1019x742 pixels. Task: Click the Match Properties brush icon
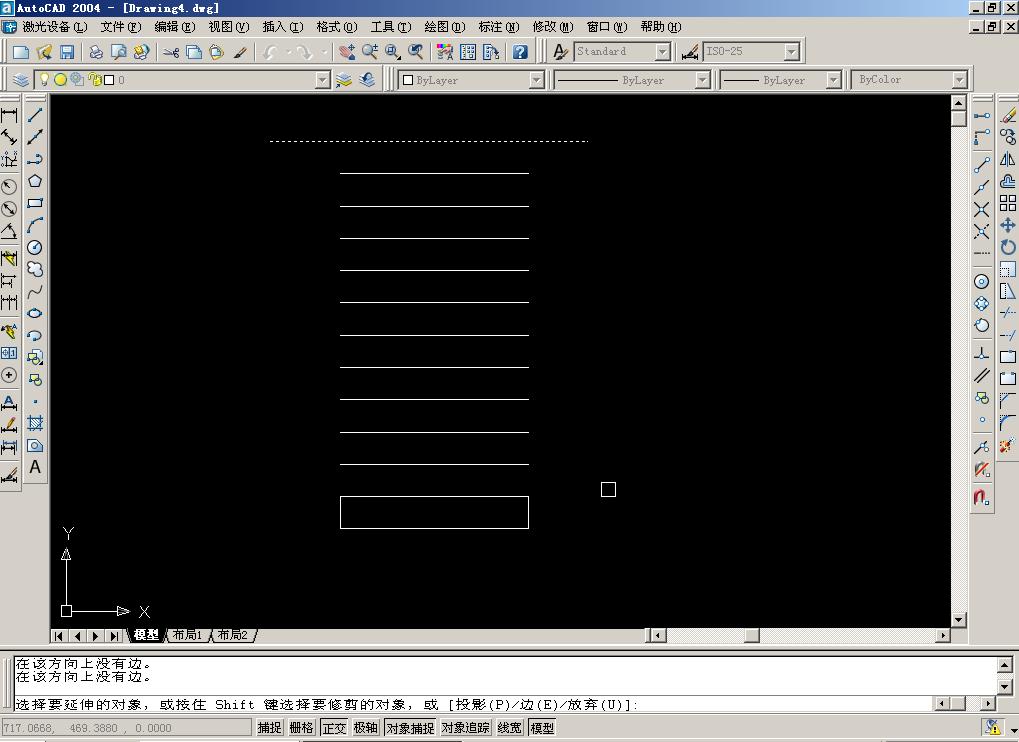[x=240, y=52]
